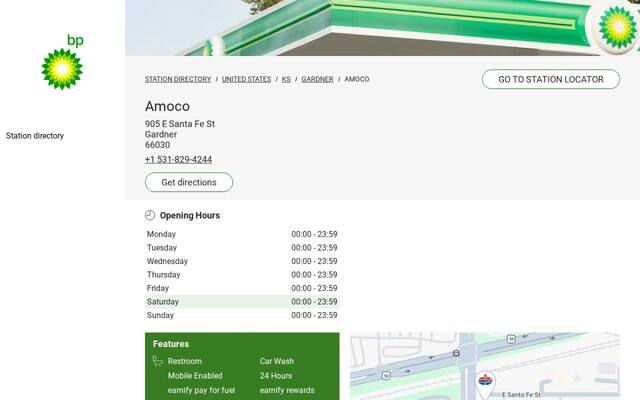Select the Monday opening hours row
This screenshot has width=640, height=400.
242,234
